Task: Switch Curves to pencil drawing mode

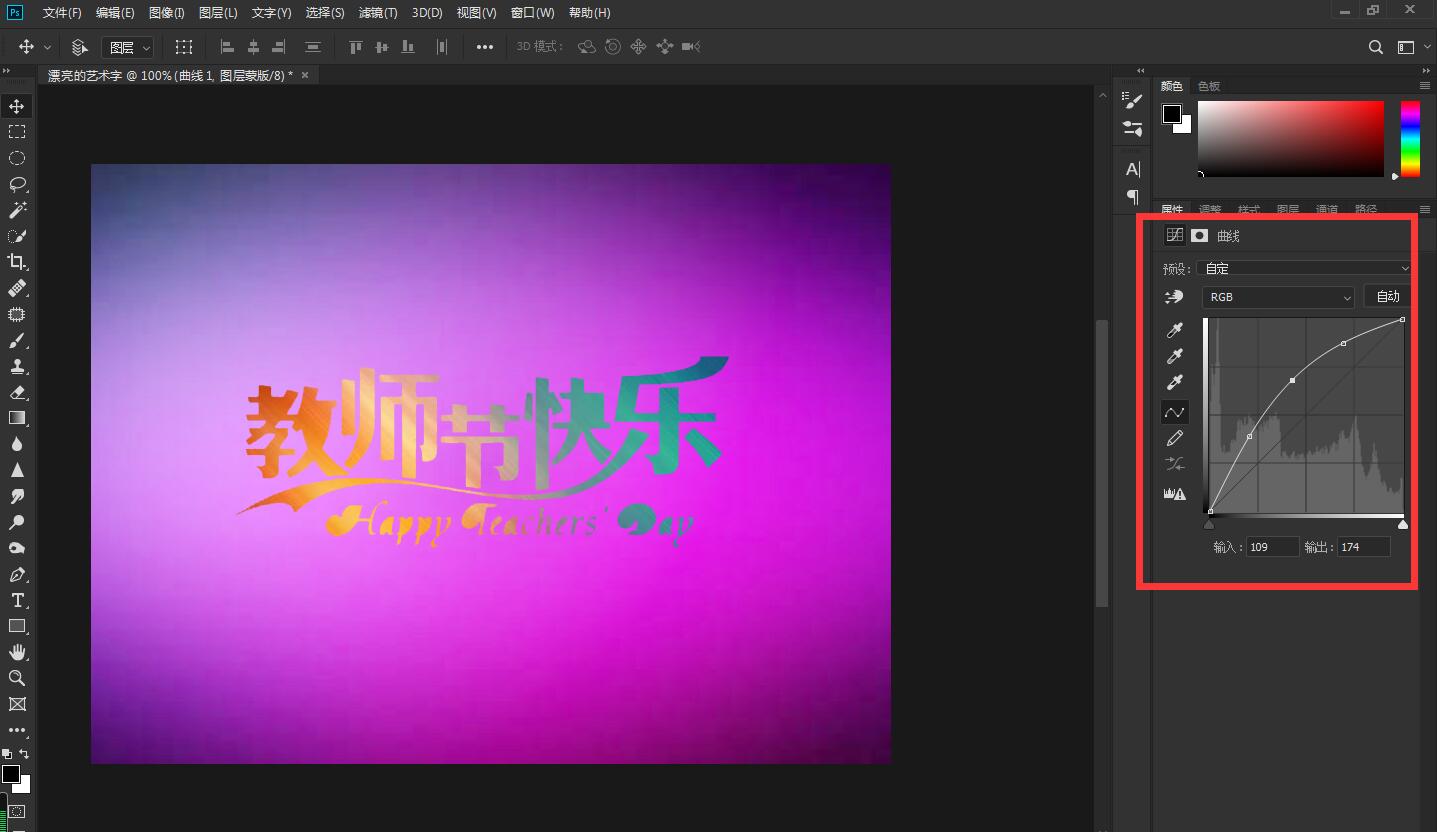Action: tap(1174, 437)
